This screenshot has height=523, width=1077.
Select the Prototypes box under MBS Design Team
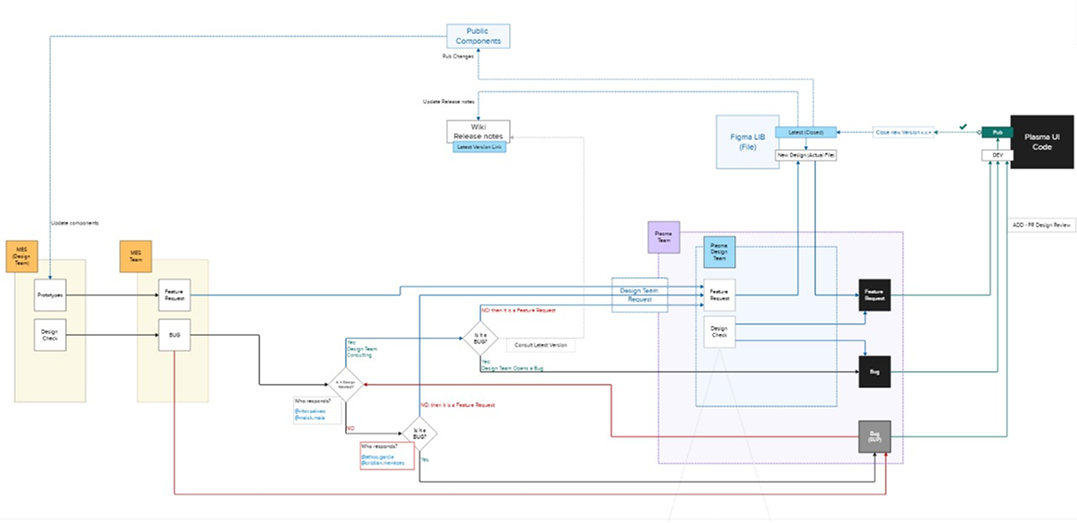point(50,295)
